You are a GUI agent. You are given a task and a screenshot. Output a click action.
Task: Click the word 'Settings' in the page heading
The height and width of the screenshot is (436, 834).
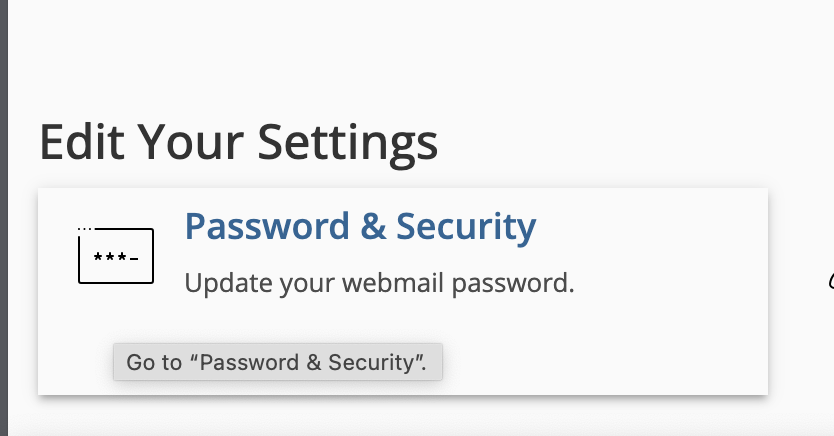click(348, 142)
